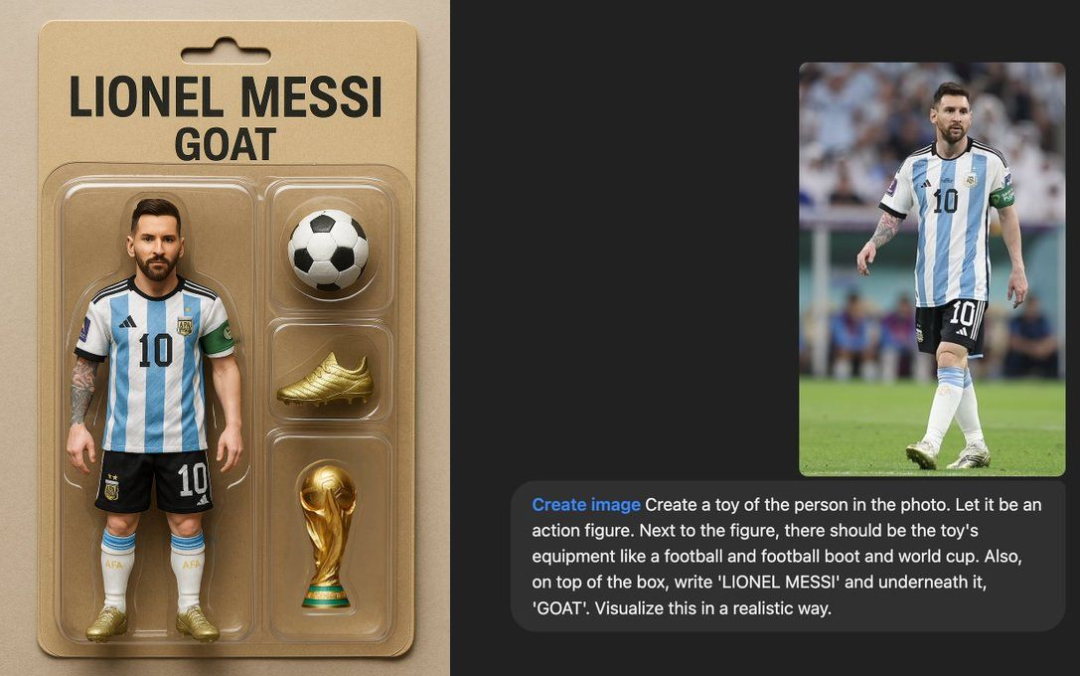Click the golden World Cup trophy accessory
Screen dimensions: 1080x676
tap(328, 535)
